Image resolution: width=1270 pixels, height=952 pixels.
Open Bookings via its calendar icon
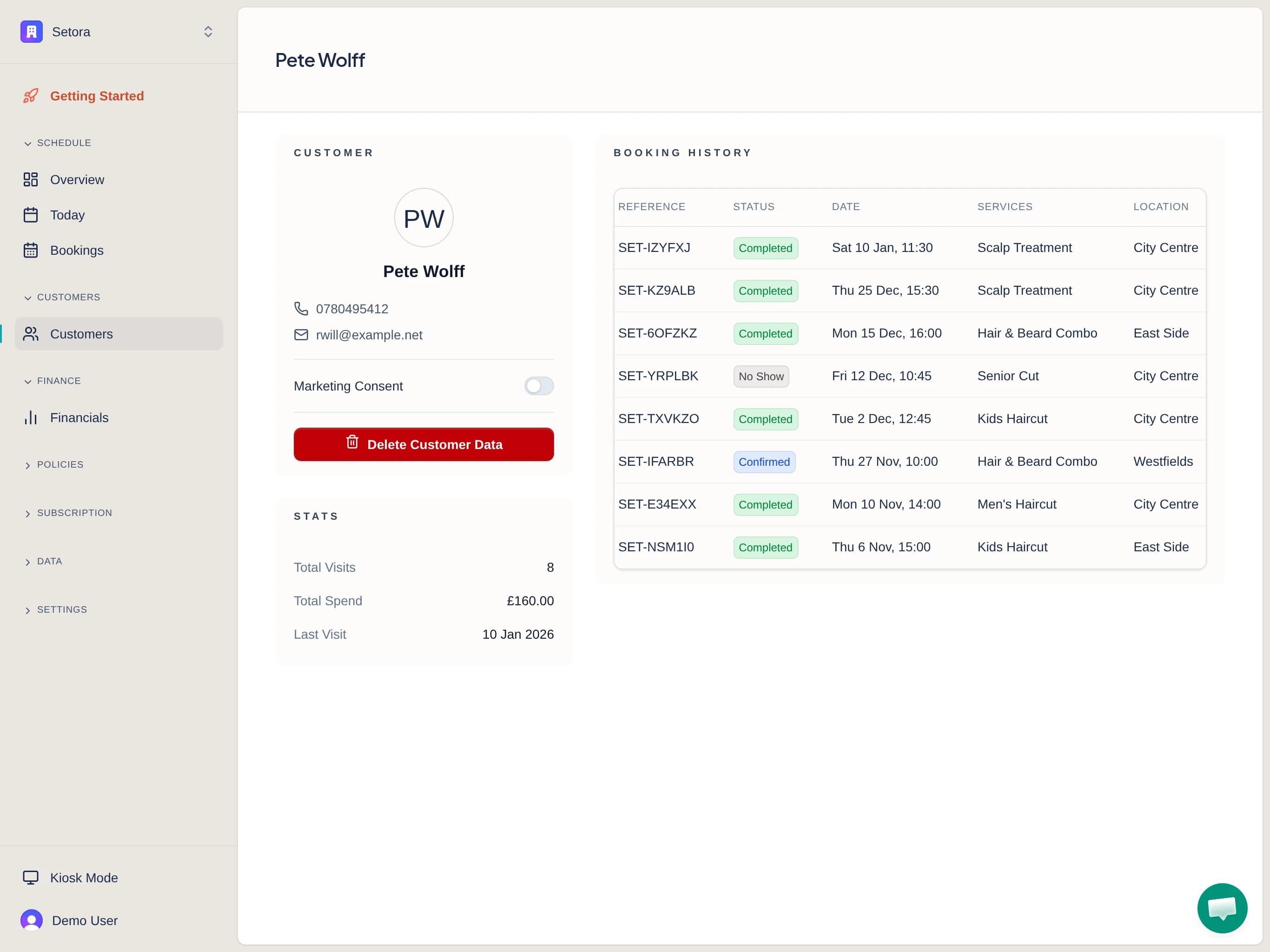point(31,250)
